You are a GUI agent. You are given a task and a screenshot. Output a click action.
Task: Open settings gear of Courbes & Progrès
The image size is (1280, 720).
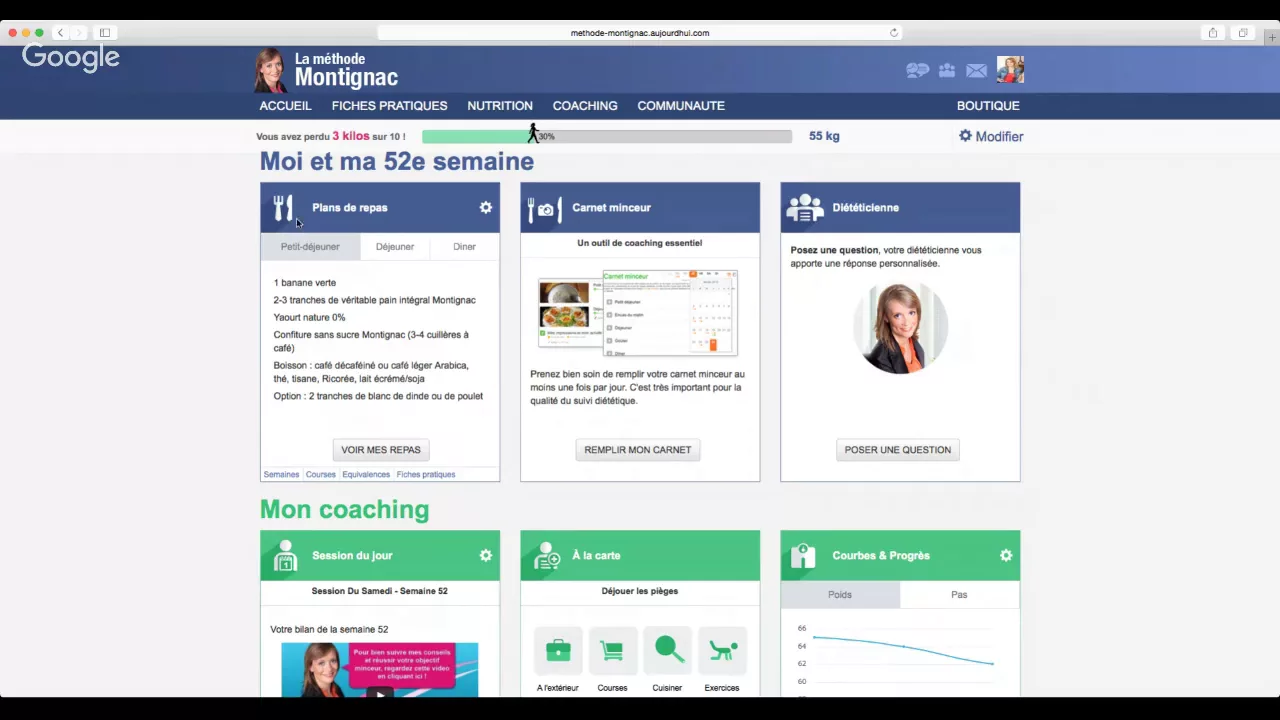[1005, 555]
